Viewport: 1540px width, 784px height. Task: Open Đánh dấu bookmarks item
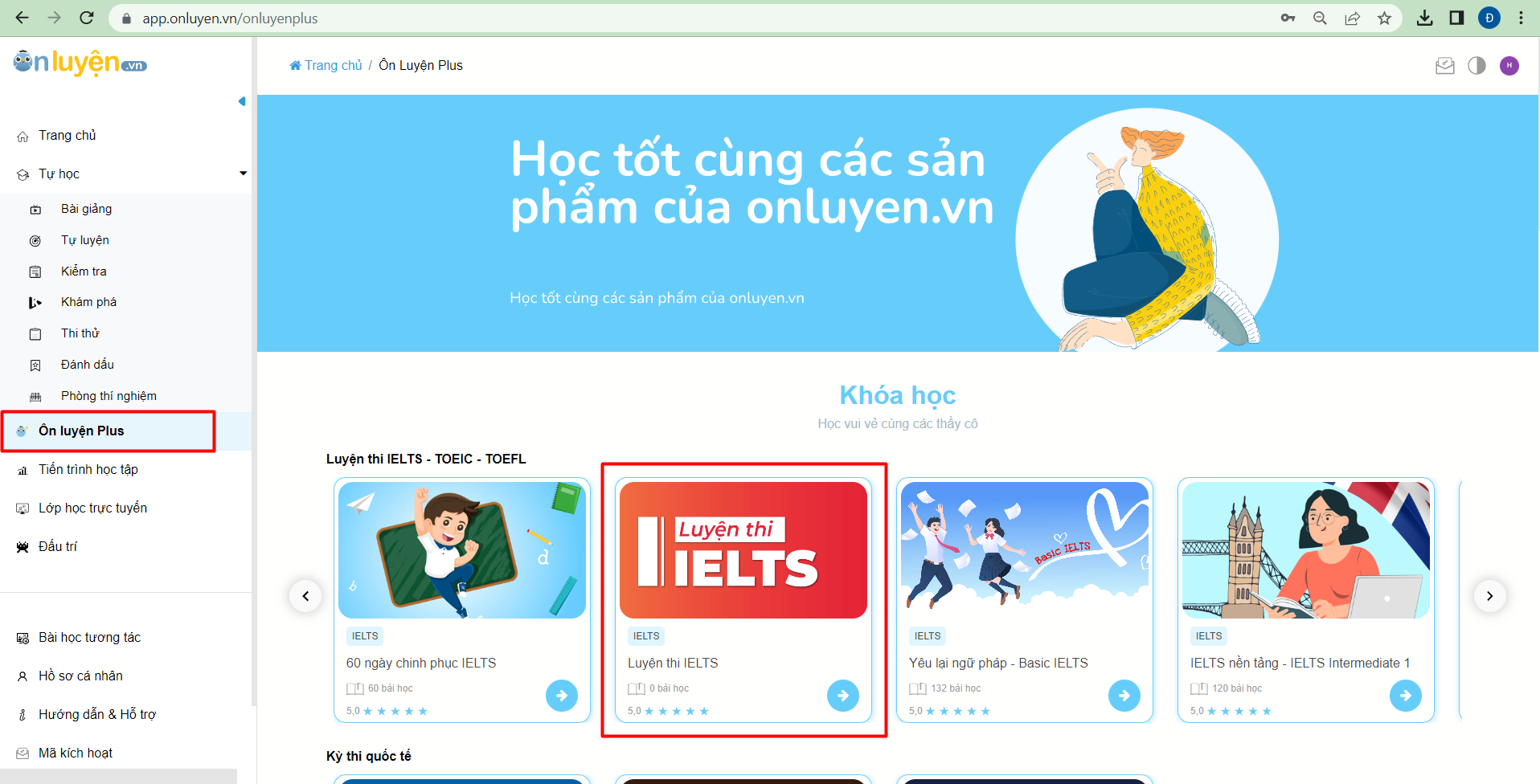(x=87, y=365)
